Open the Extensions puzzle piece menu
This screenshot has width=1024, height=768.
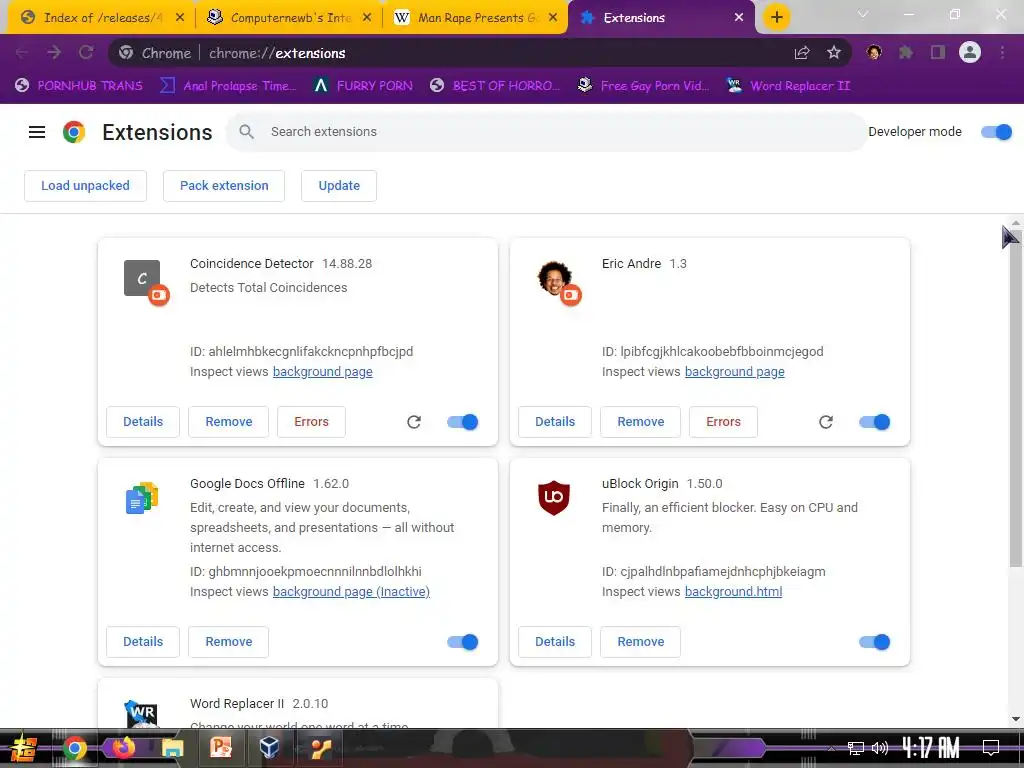905,52
